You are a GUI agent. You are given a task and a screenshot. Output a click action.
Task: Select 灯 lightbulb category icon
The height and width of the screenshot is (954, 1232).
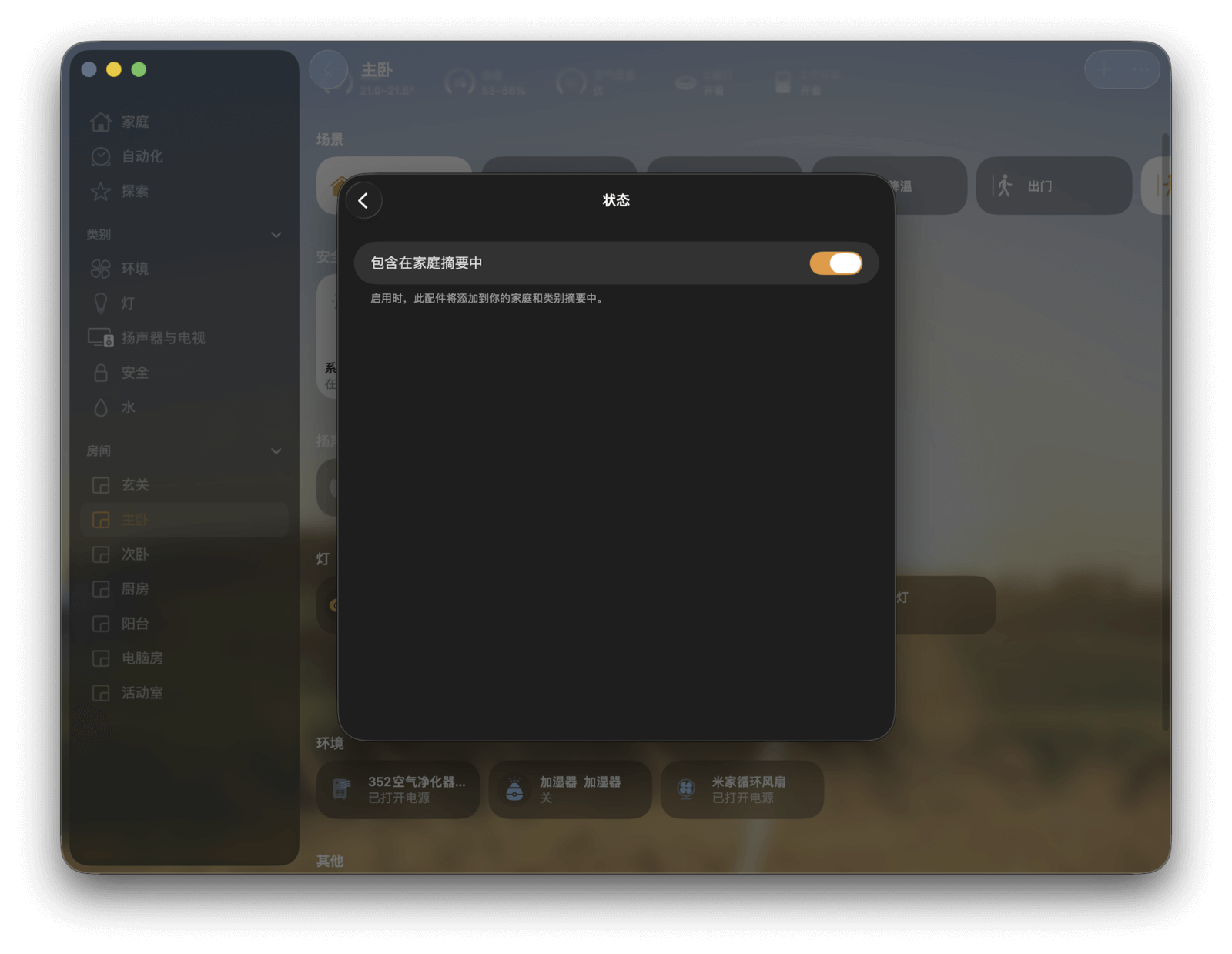101,303
